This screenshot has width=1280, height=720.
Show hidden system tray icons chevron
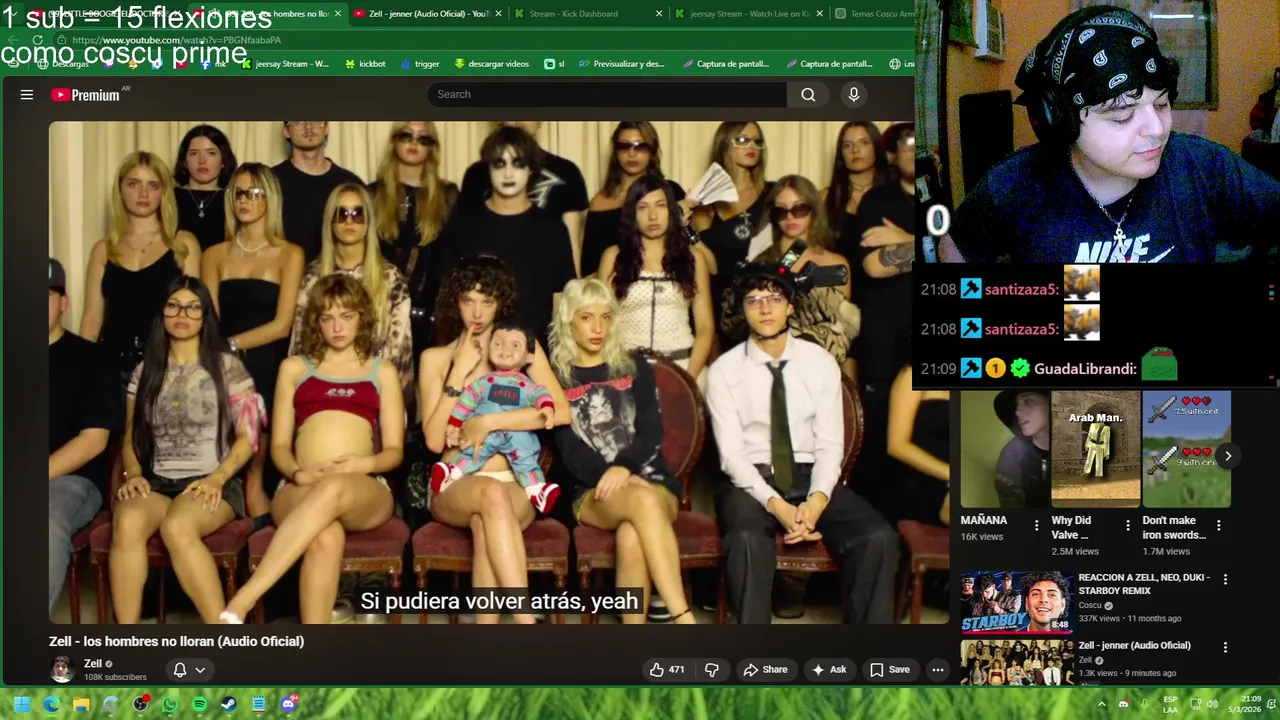point(1102,704)
